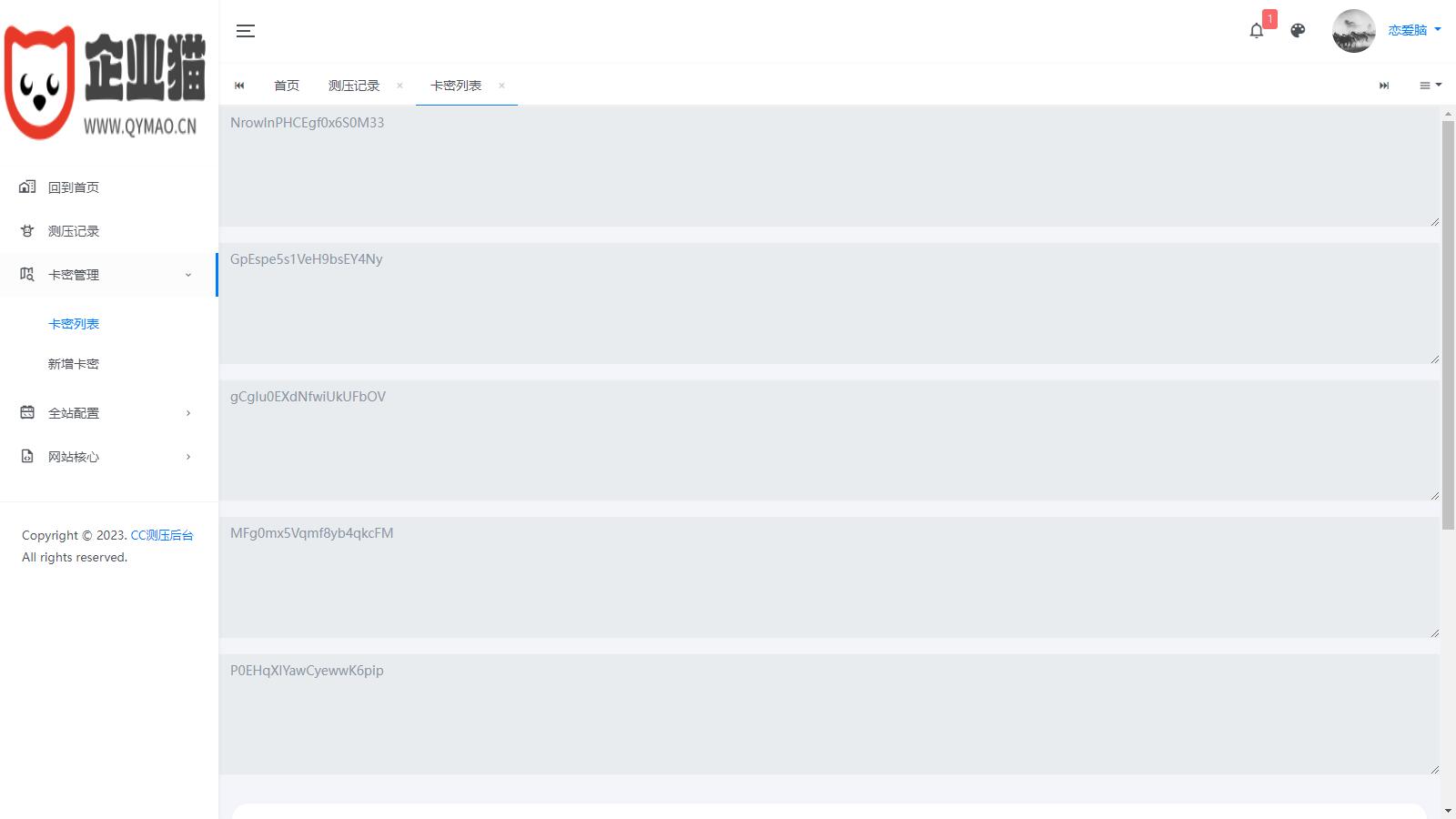Click resize handle of gCglu0EXdNfwiUkUFbOV box
The image size is (1456, 819).
click(x=1434, y=495)
